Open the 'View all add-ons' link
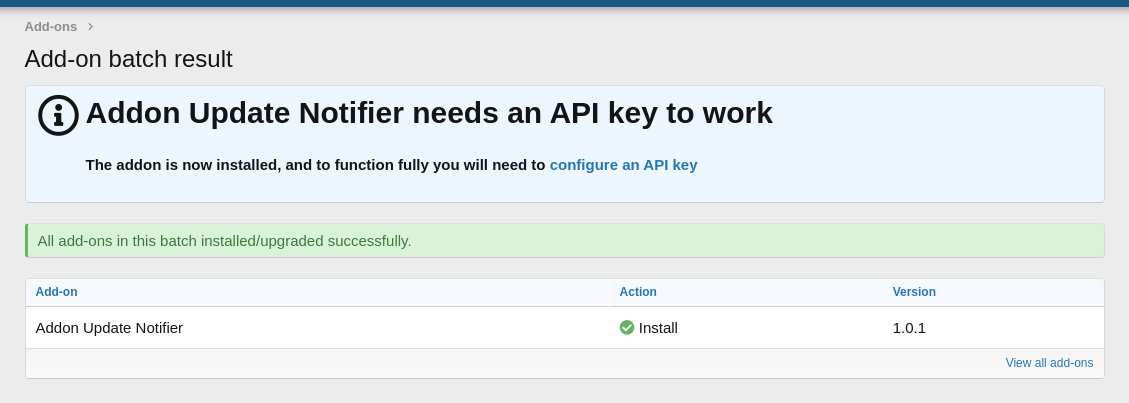Image resolution: width=1129 pixels, height=403 pixels. (x=1049, y=363)
